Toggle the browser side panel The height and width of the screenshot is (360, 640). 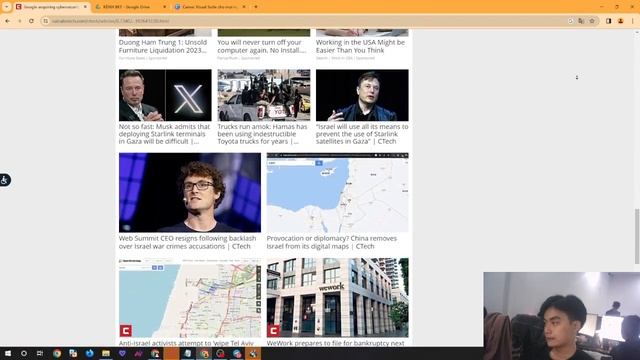tap(609, 21)
